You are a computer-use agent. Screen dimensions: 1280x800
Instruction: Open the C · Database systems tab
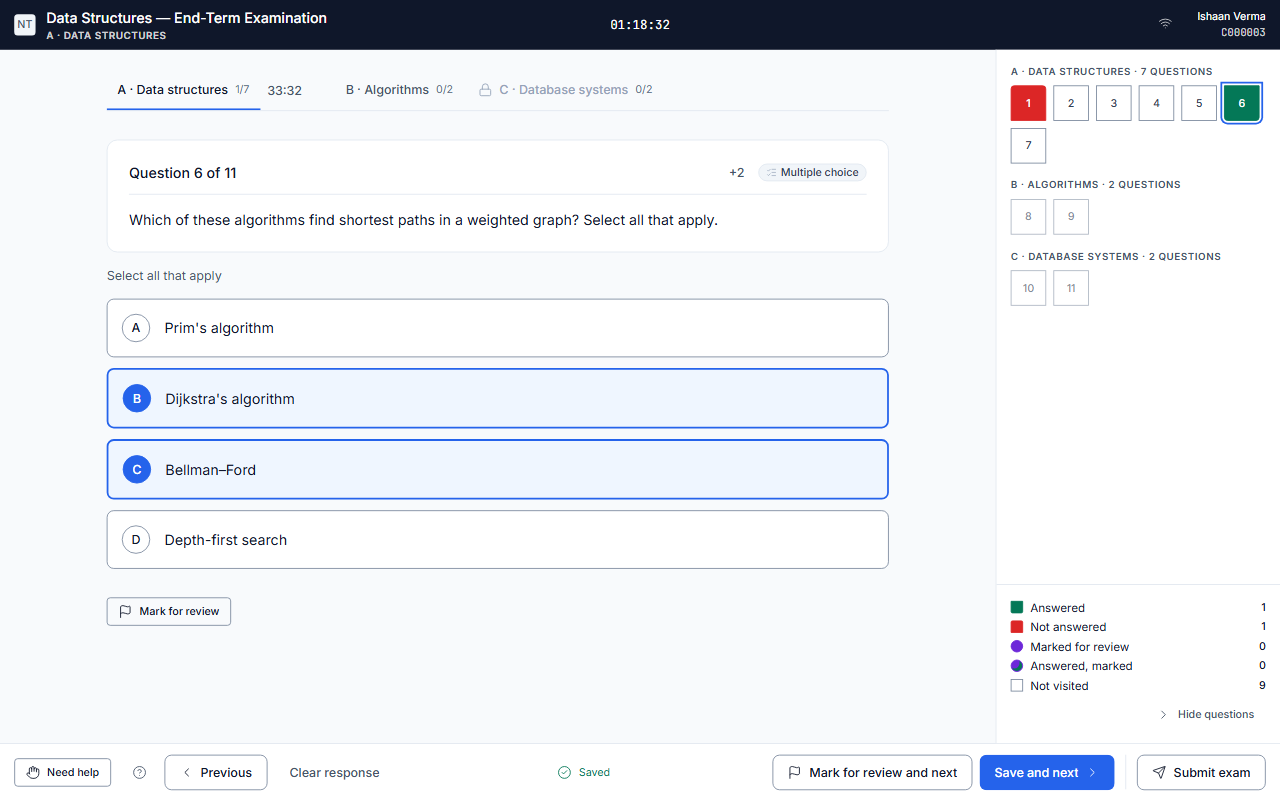[x=566, y=90]
